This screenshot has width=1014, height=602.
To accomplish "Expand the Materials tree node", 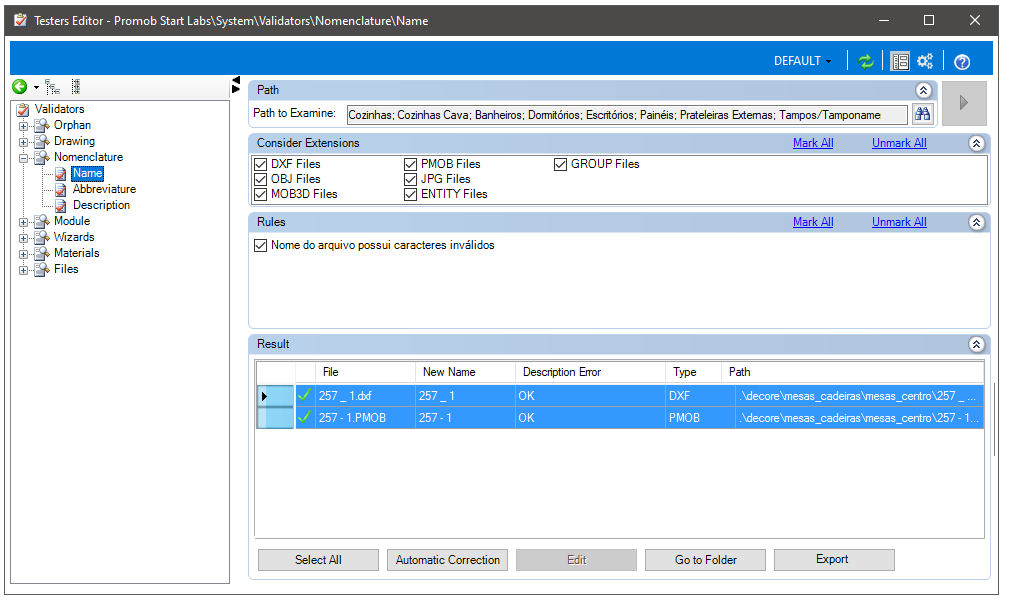I will click(23, 254).
